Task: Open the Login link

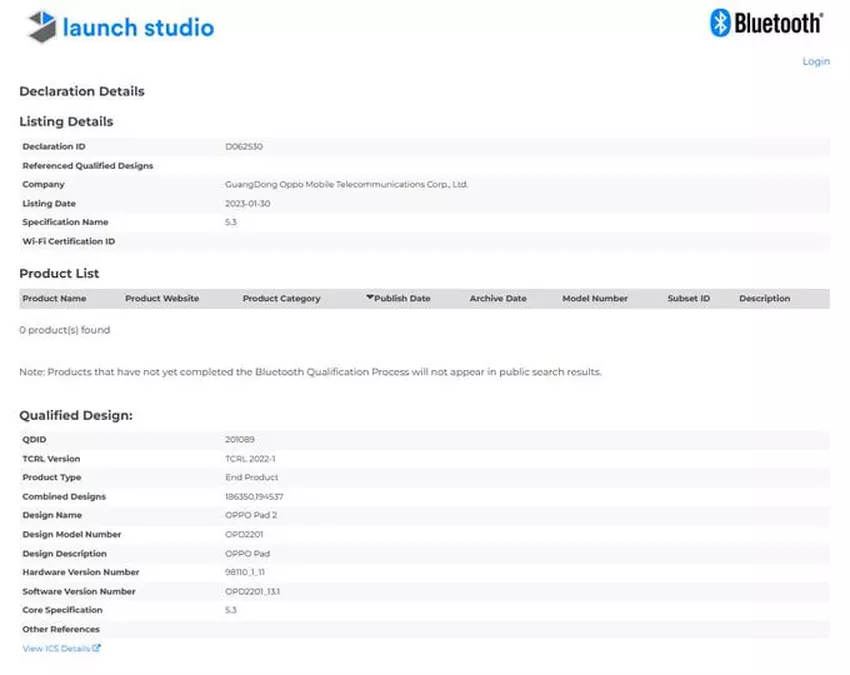Action: click(x=815, y=62)
